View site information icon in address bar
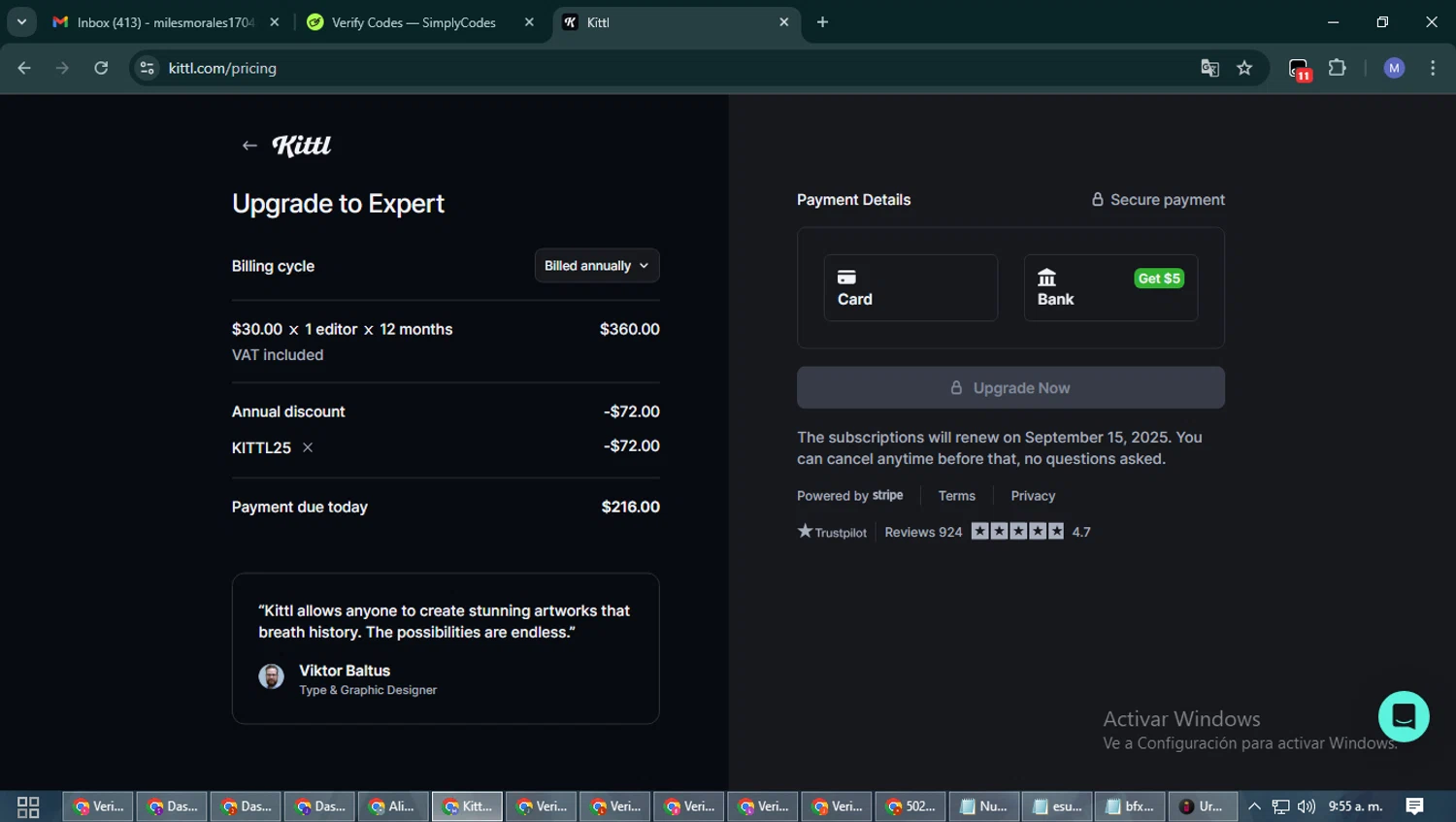The image size is (1456, 822). point(148,68)
